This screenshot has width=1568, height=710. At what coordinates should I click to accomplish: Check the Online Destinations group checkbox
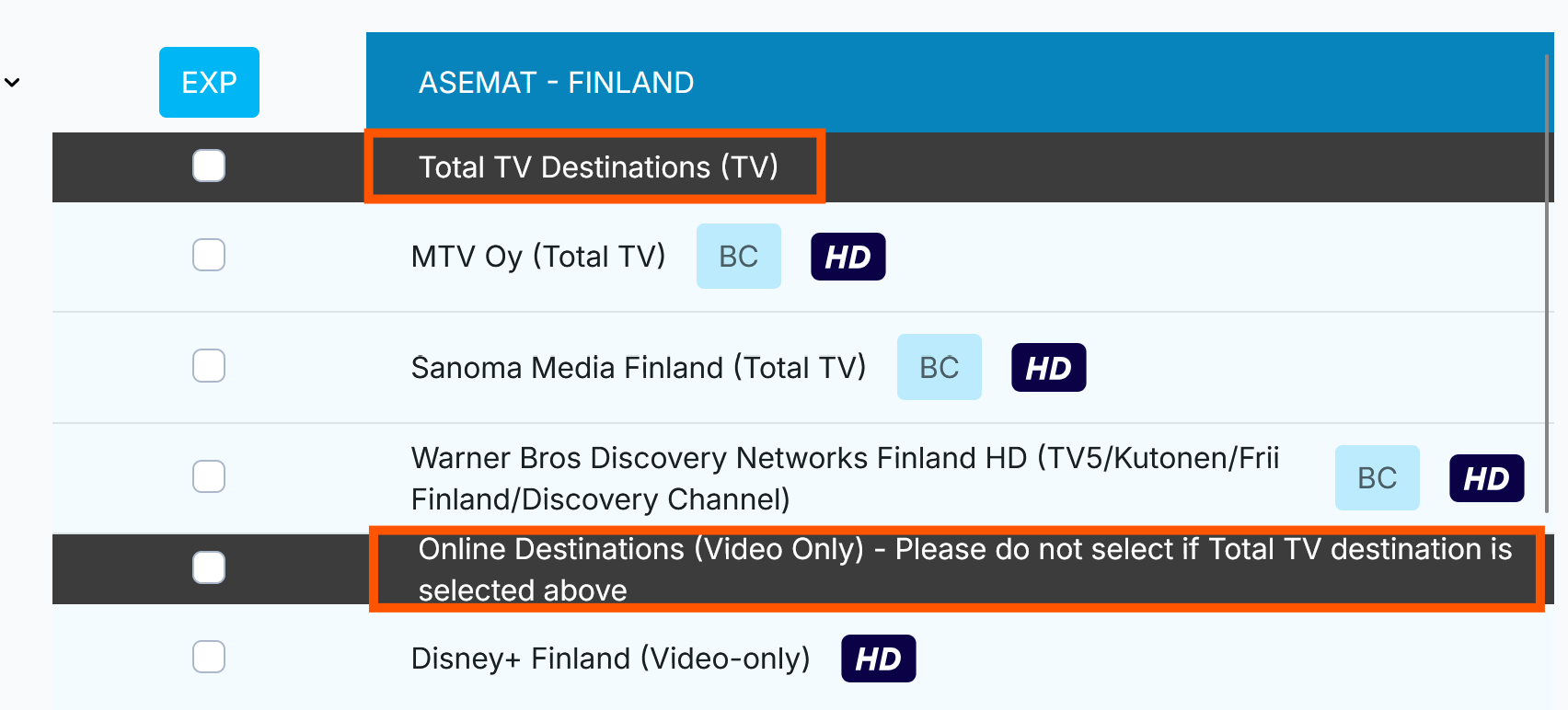coord(209,567)
